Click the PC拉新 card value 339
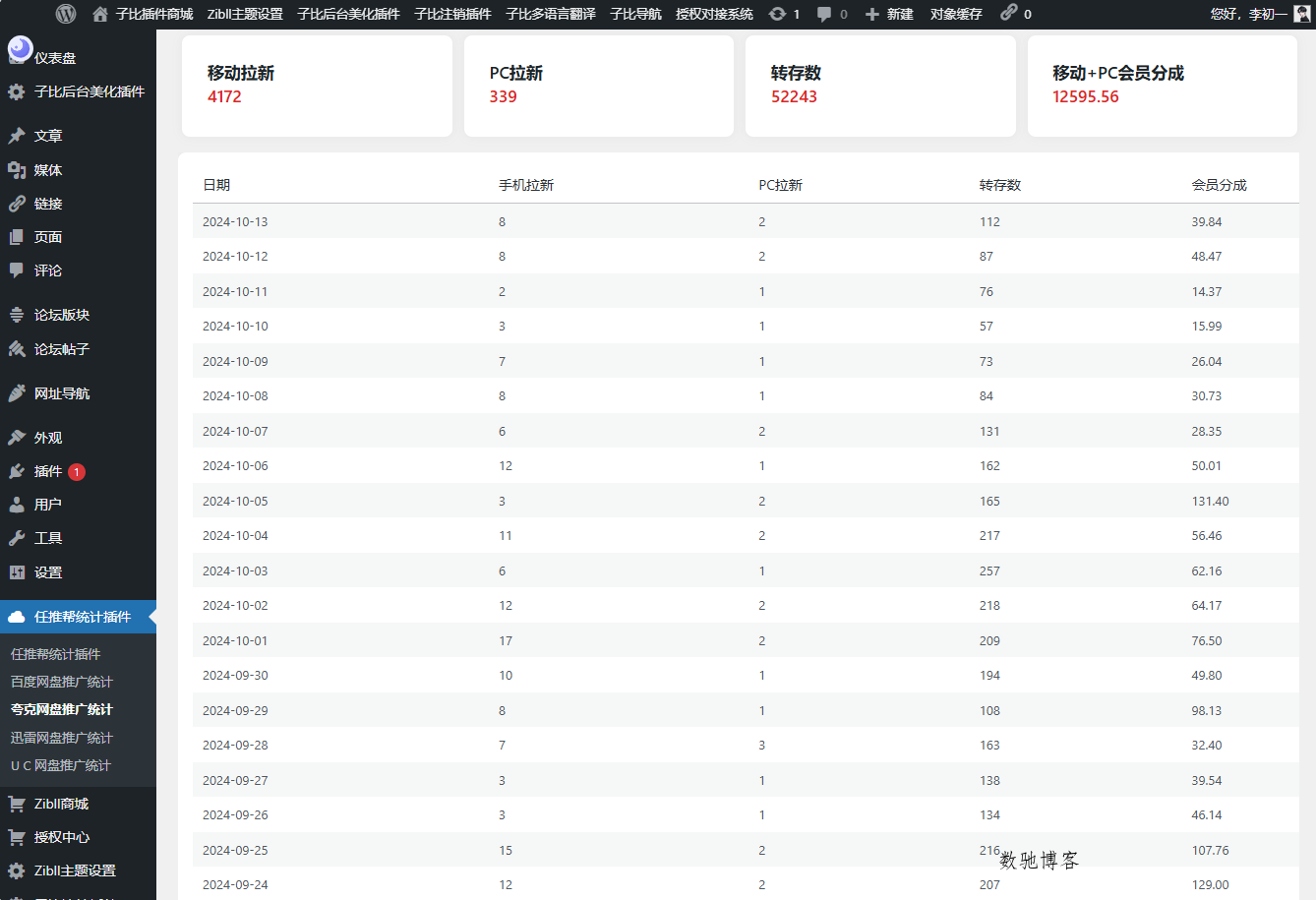Screen dimensions: 1316x900 pyautogui.click(x=503, y=96)
